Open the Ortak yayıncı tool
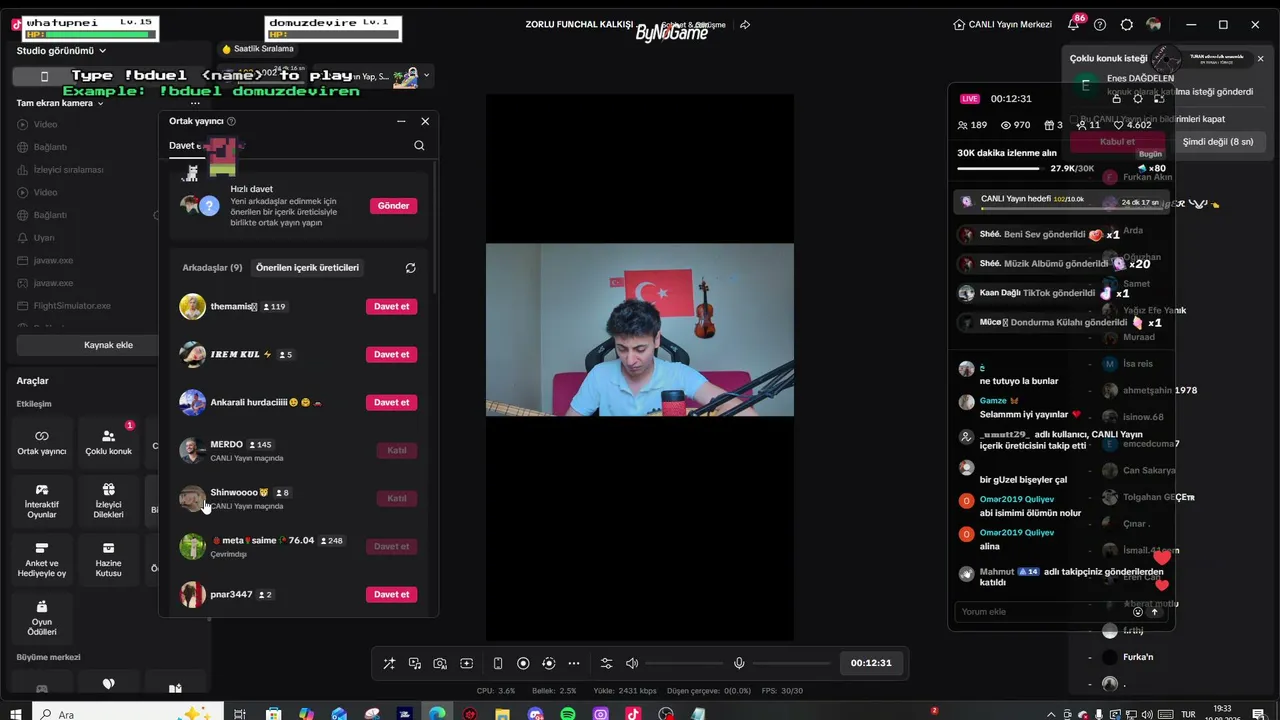This screenshot has width=1280, height=720. coord(42,442)
